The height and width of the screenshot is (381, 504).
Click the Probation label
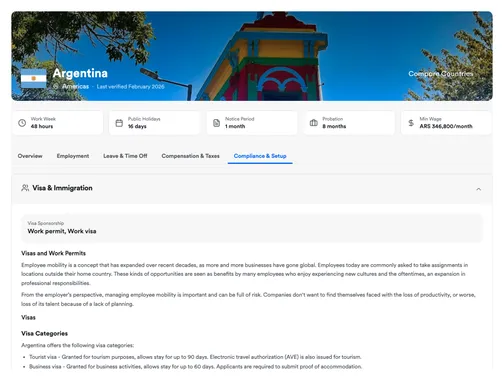click(333, 119)
